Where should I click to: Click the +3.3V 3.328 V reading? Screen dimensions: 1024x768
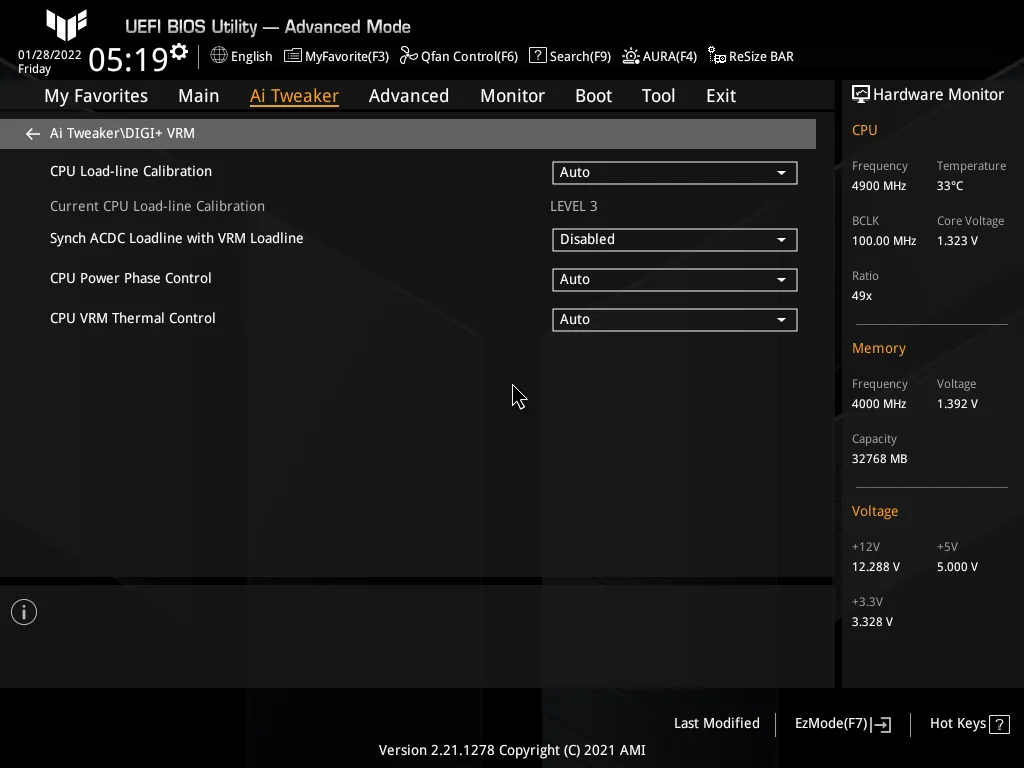click(x=872, y=622)
